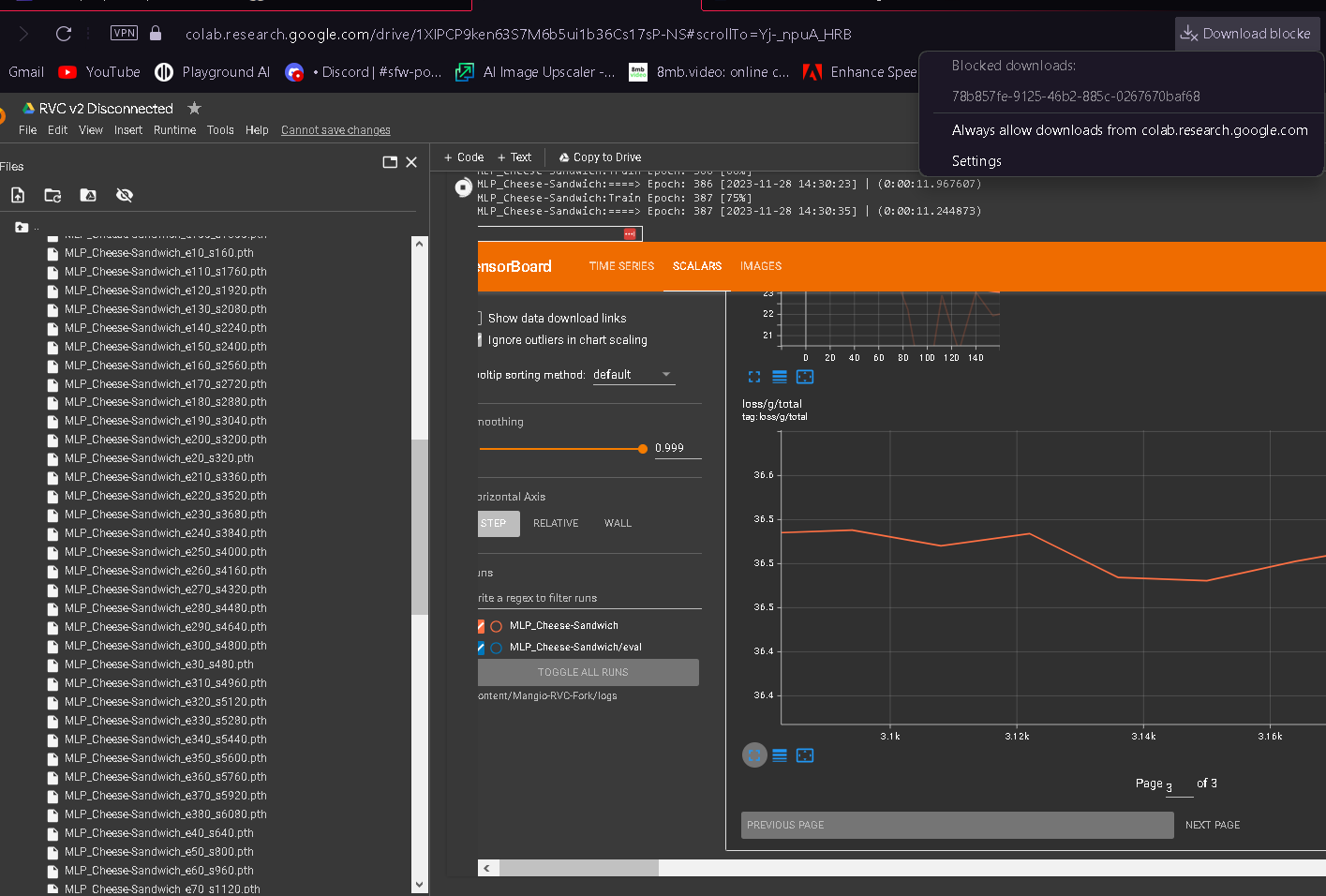Fit domain to data icon above loss/g/total title

pos(805,377)
